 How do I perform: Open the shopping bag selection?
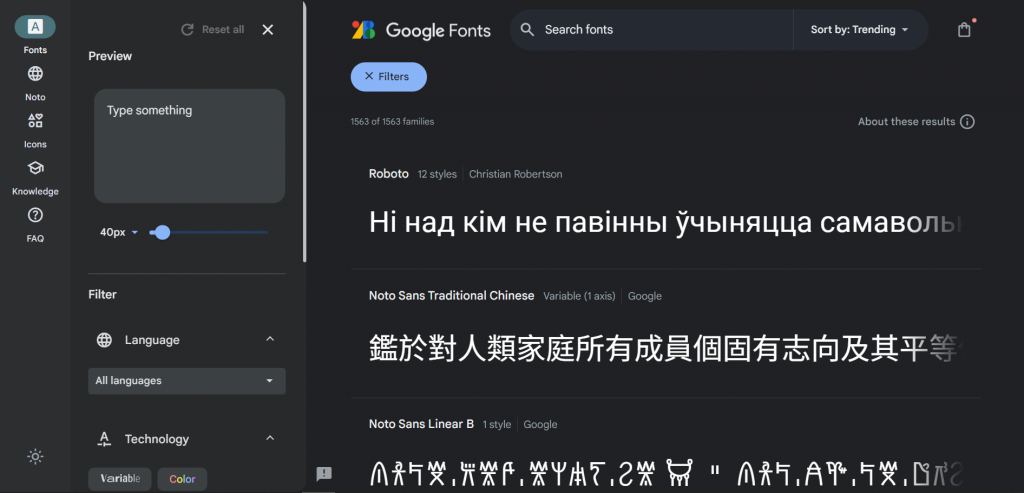coord(965,29)
